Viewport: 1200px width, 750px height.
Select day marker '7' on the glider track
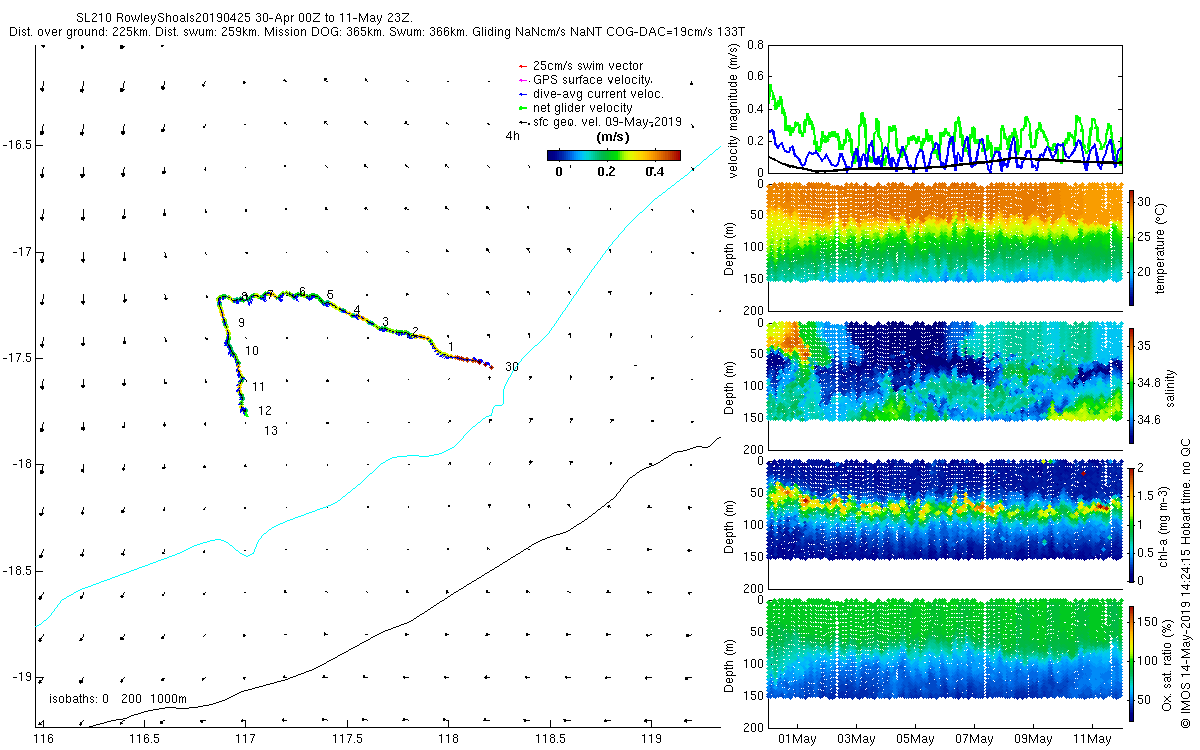tap(270, 294)
